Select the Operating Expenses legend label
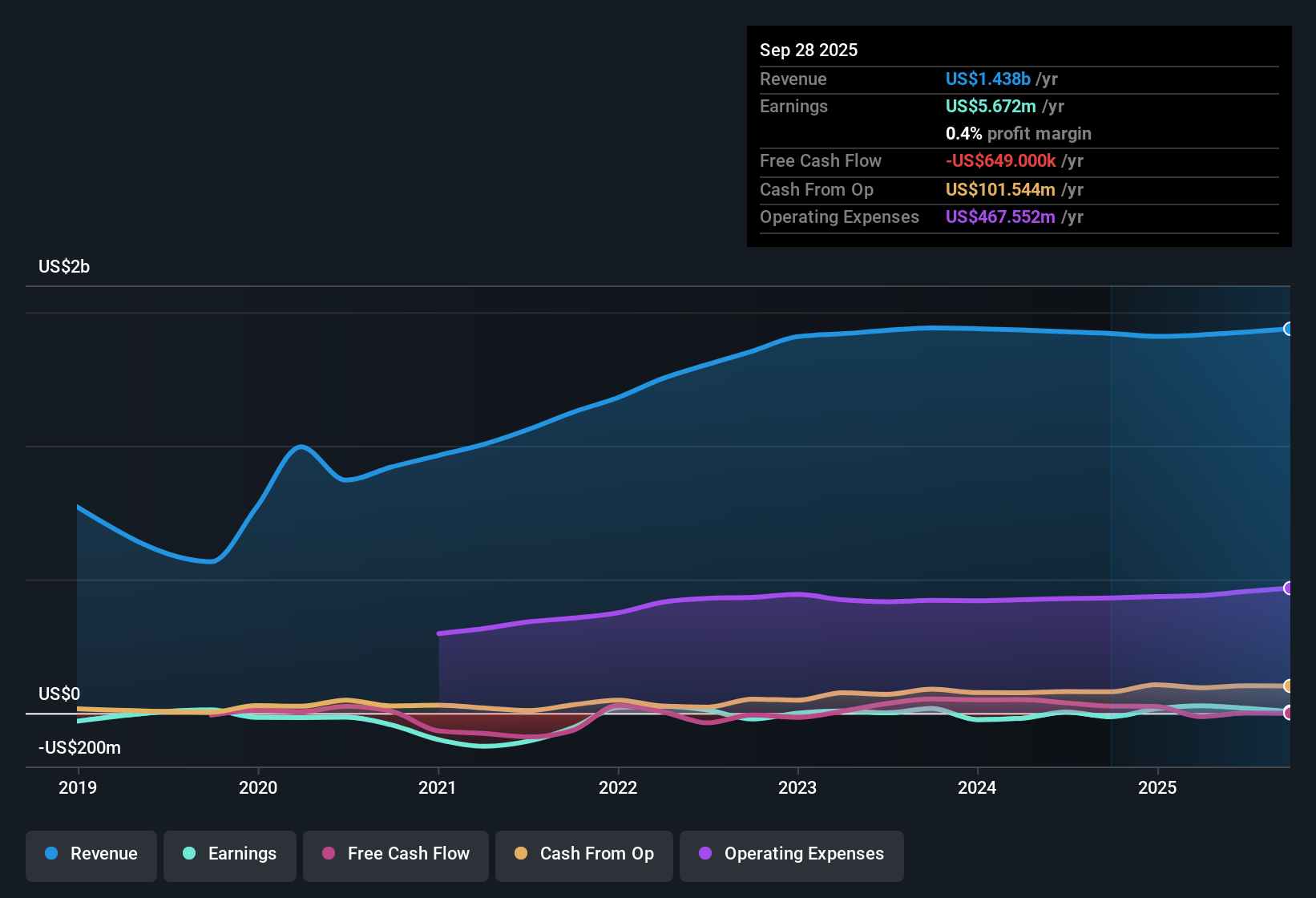 802,854
